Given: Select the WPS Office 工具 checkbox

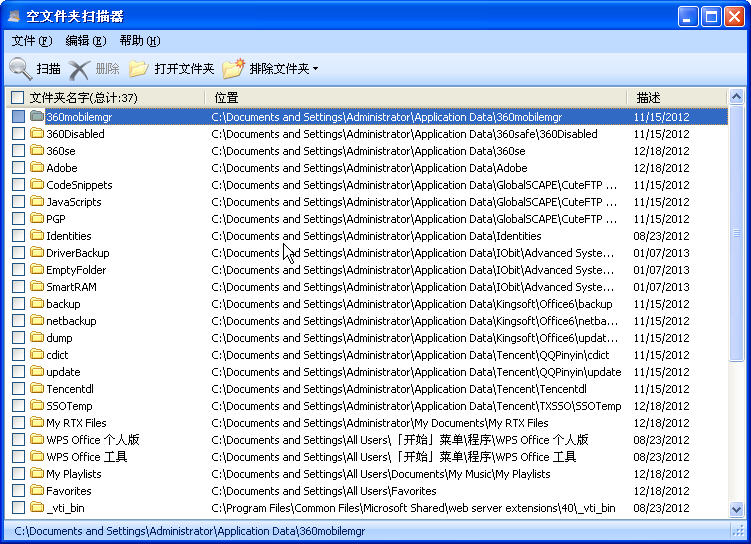Looking at the screenshot, I should [x=18, y=457].
